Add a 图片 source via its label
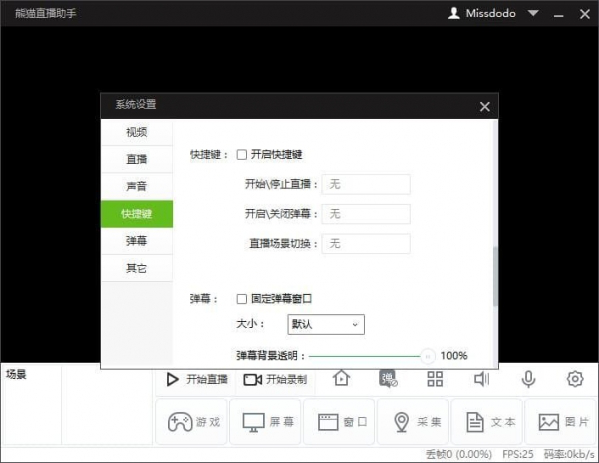The image size is (599, 463). point(577,422)
